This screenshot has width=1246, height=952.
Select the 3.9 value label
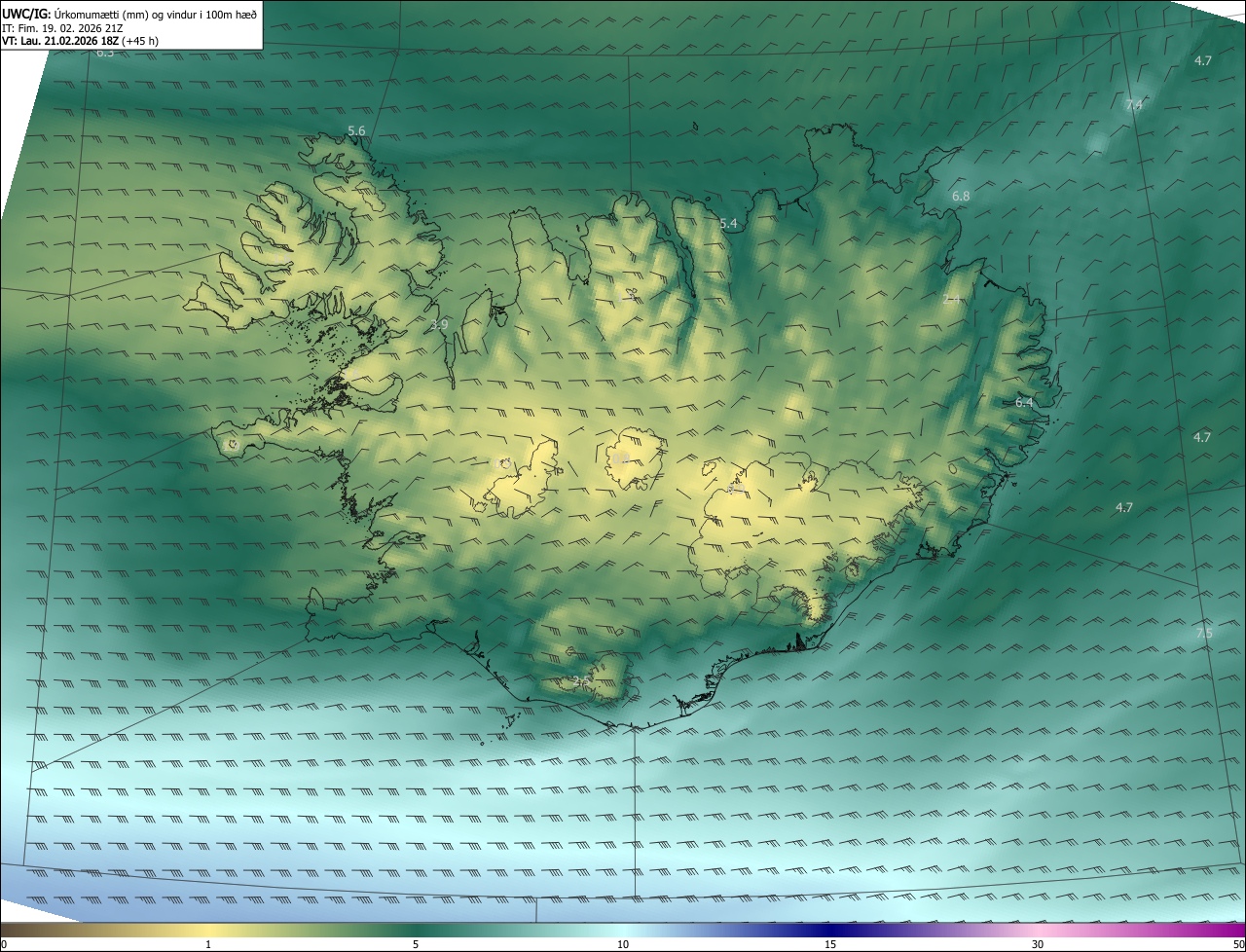point(439,324)
